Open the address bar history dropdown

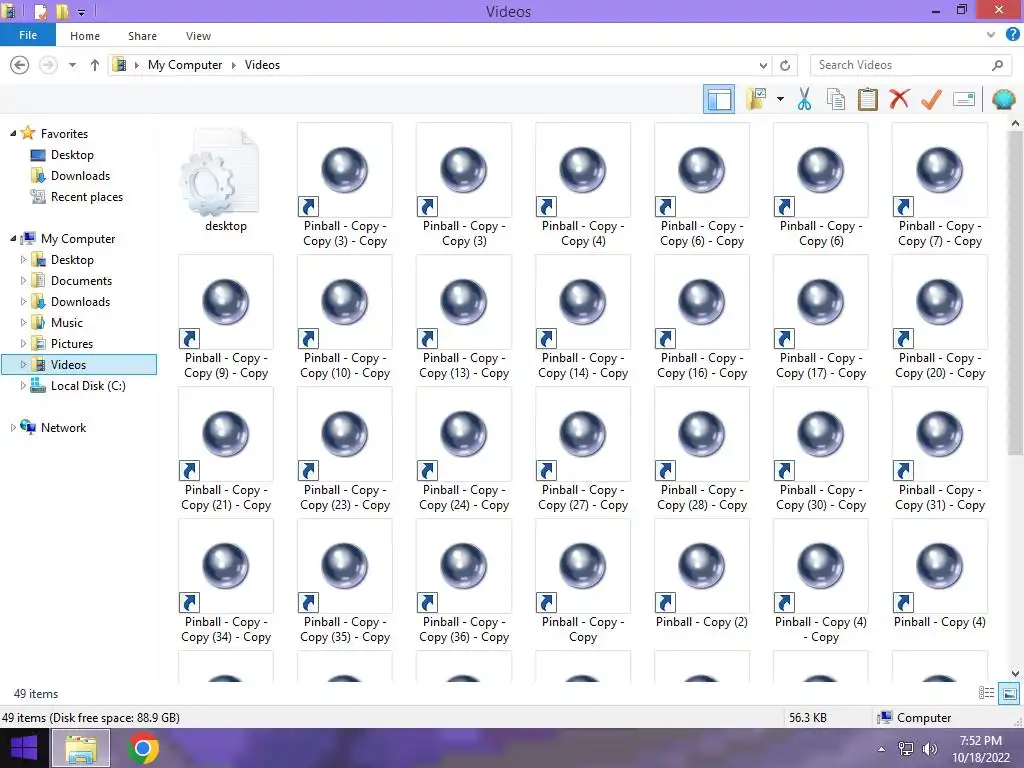(x=763, y=65)
